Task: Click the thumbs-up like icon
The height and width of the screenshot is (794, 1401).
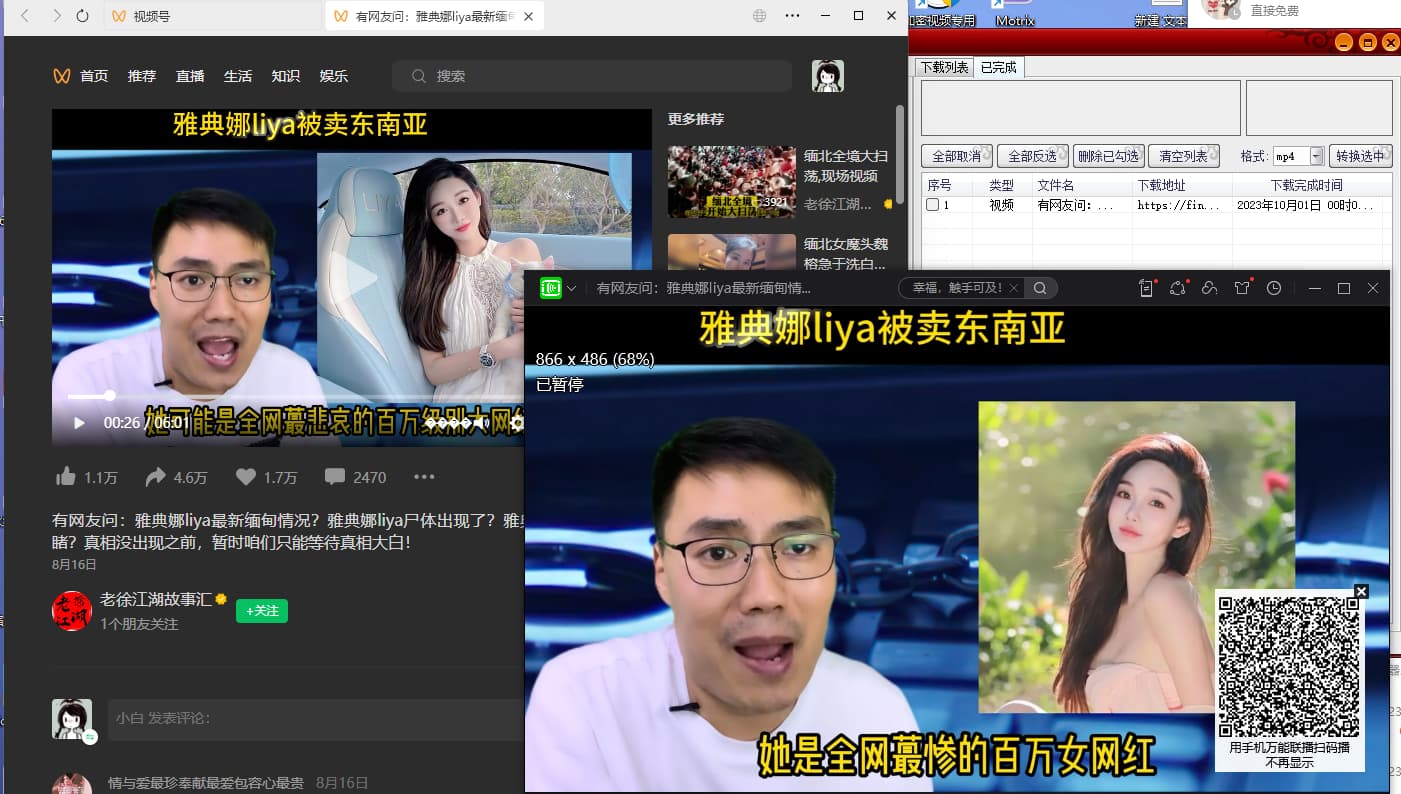Action: click(x=66, y=477)
